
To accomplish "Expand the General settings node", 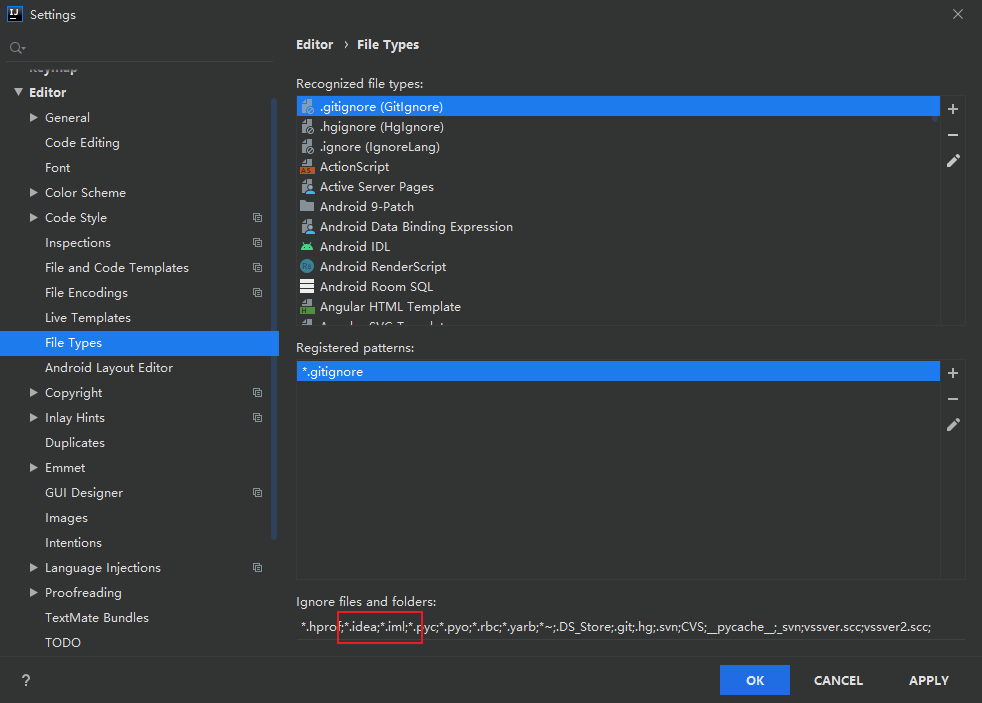I will (x=34, y=118).
